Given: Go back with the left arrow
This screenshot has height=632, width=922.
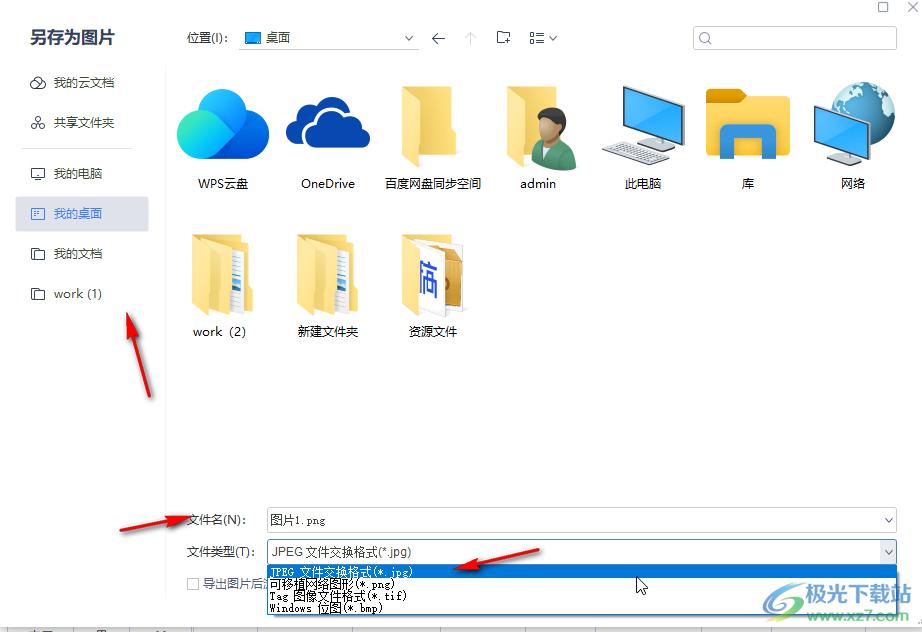Looking at the screenshot, I should (x=438, y=38).
